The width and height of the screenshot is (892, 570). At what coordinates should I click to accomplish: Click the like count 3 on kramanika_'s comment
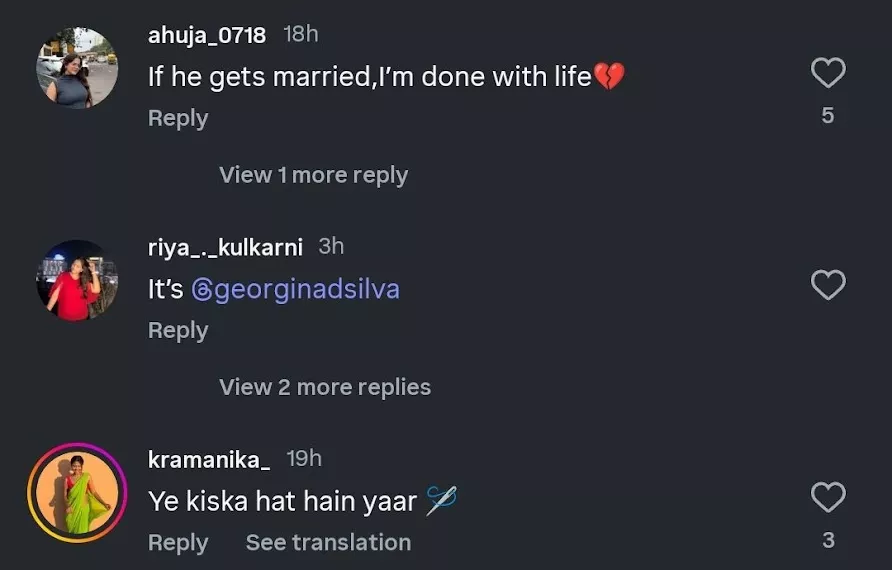827,540
